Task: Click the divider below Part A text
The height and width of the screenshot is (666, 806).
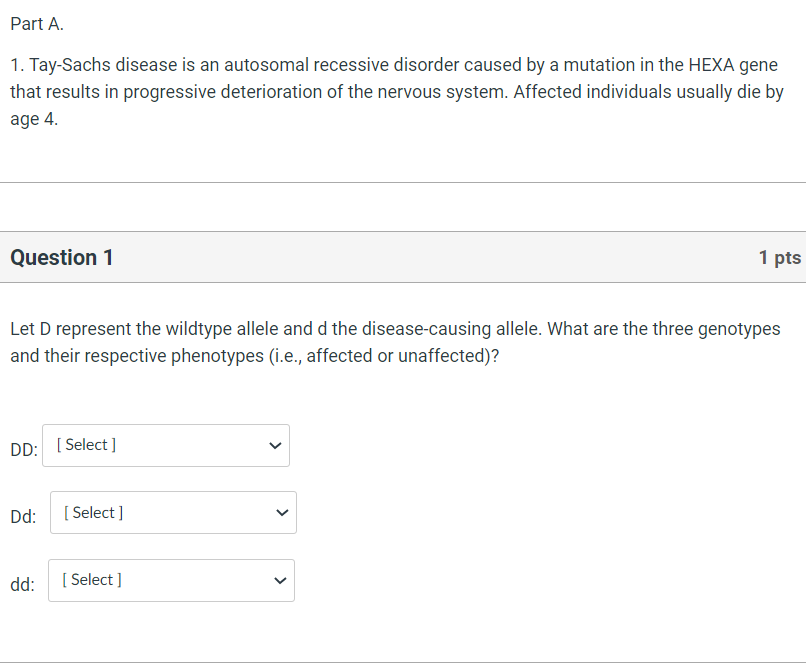Action: tap(403, 182)
